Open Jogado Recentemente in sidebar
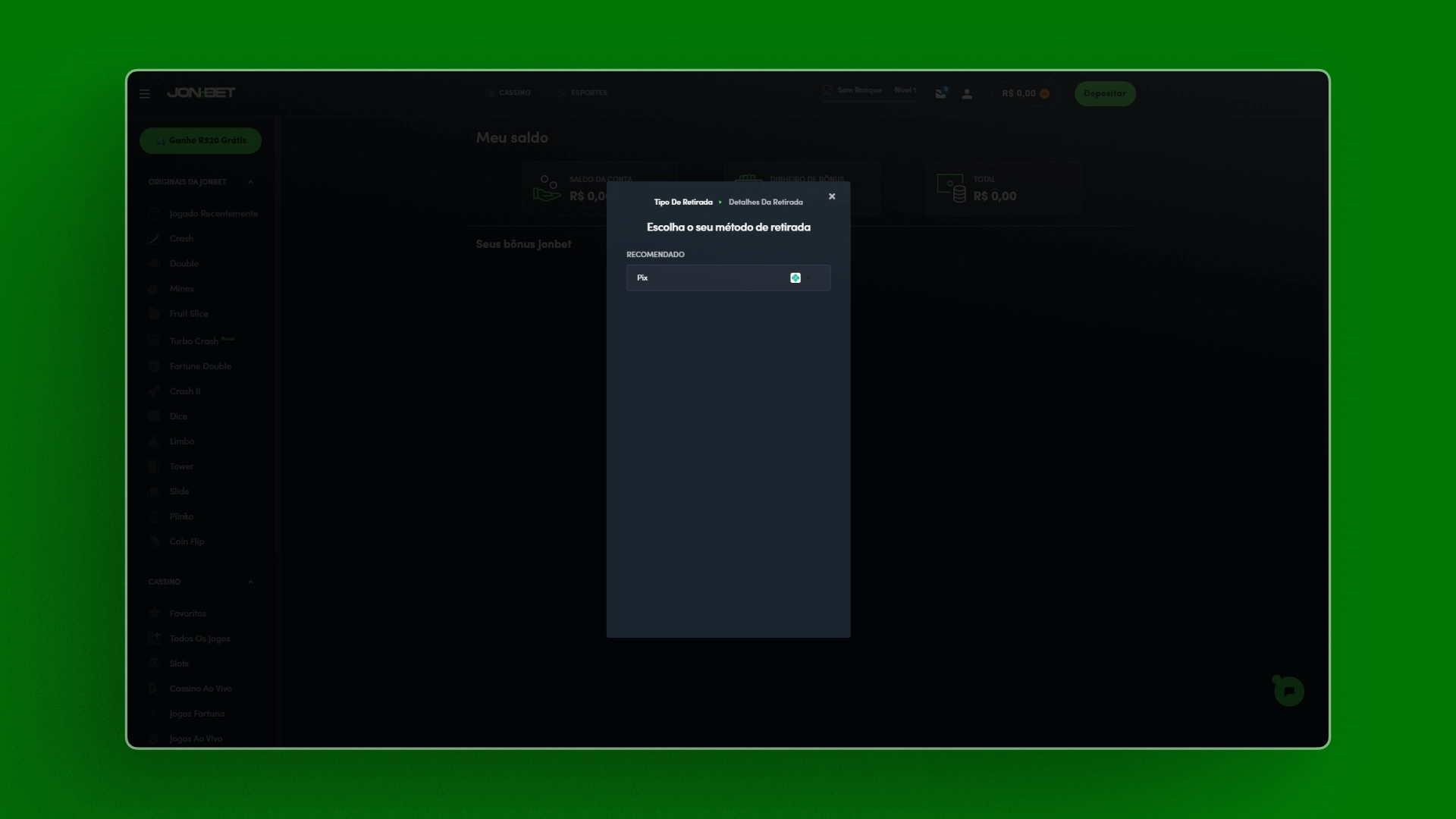 (203, 214)
